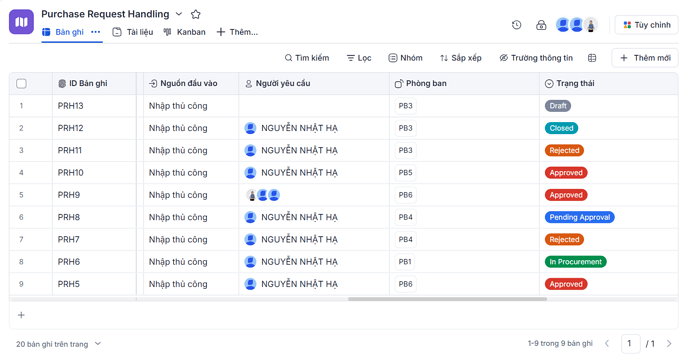Click the Approved status of PRH10
Screen dimensions: 690x364
[566, 173]
